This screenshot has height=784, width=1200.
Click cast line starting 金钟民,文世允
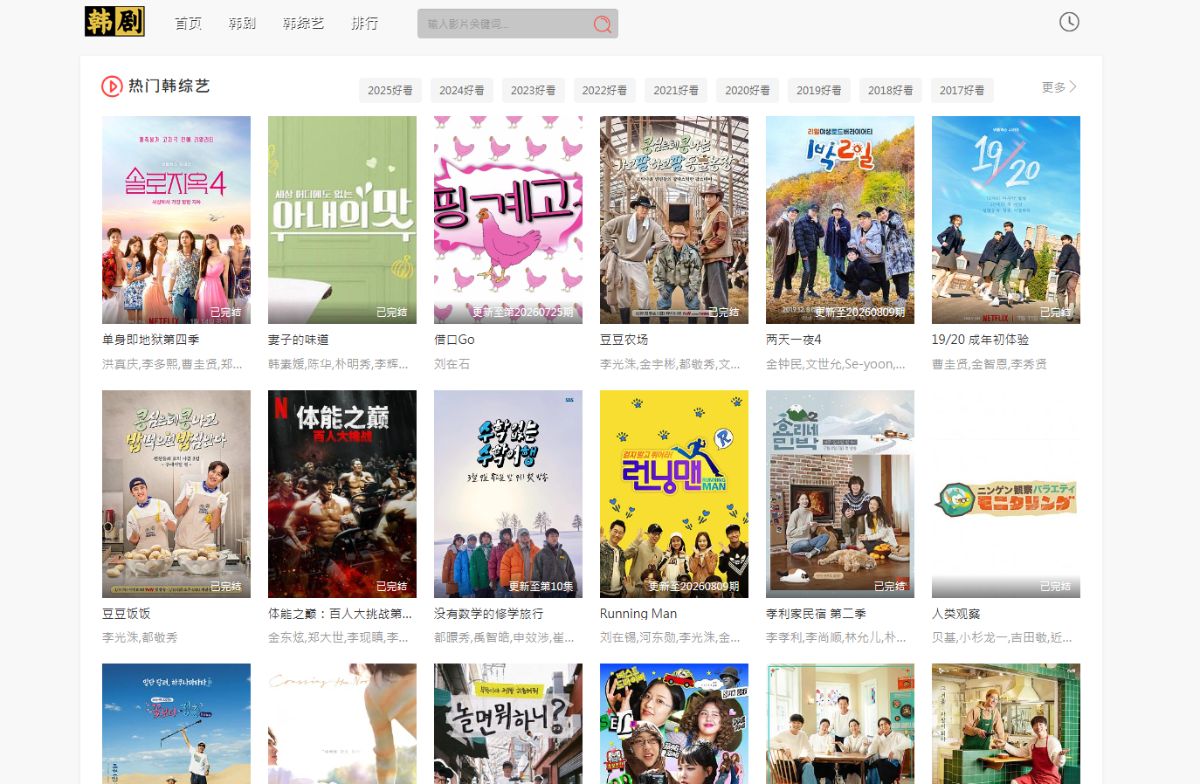(x=836, y=364)
